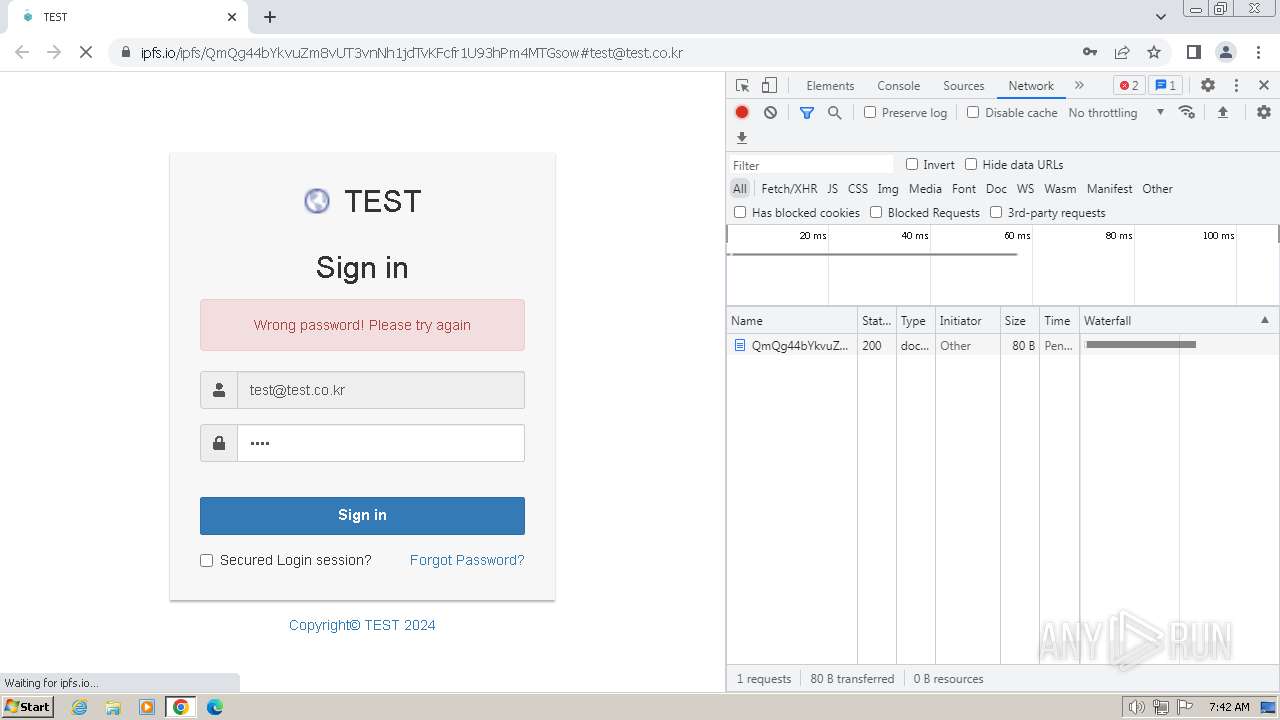The width and height of the screenshot is (1280, 720).
Task: Click the browser address bar URL
Action: click(412, 53)
